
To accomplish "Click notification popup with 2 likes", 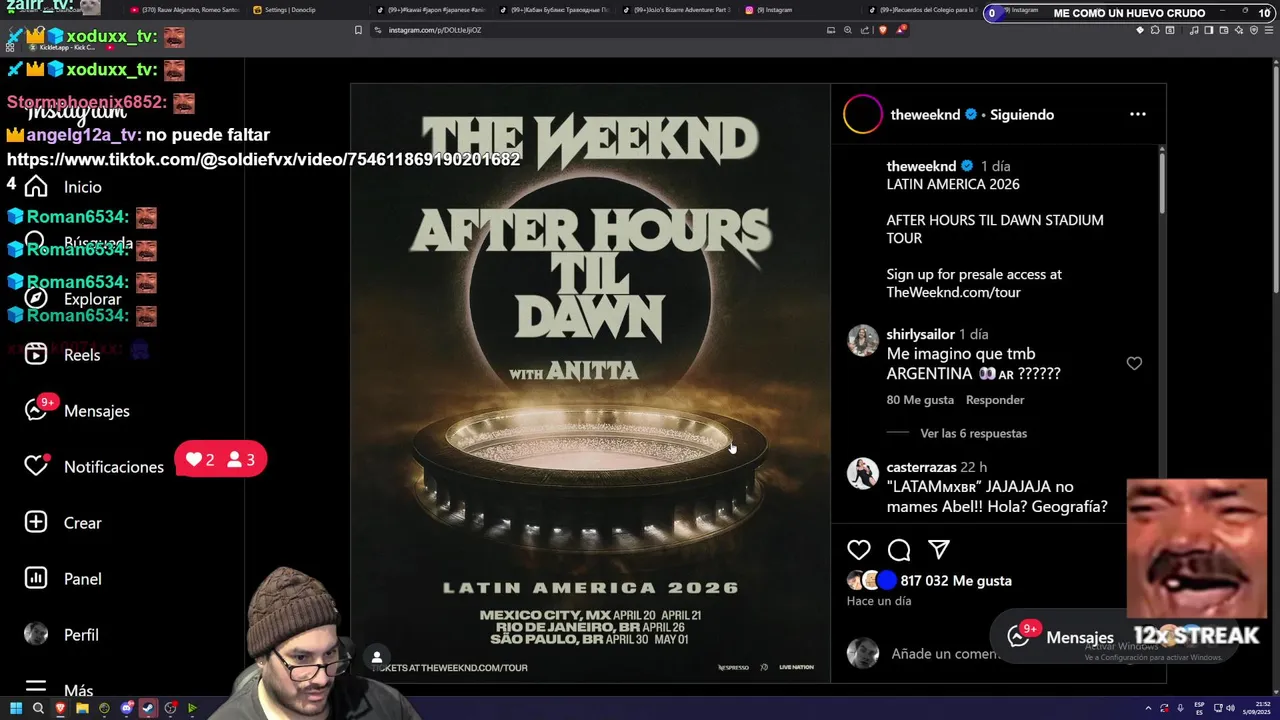I will (221, 460).
